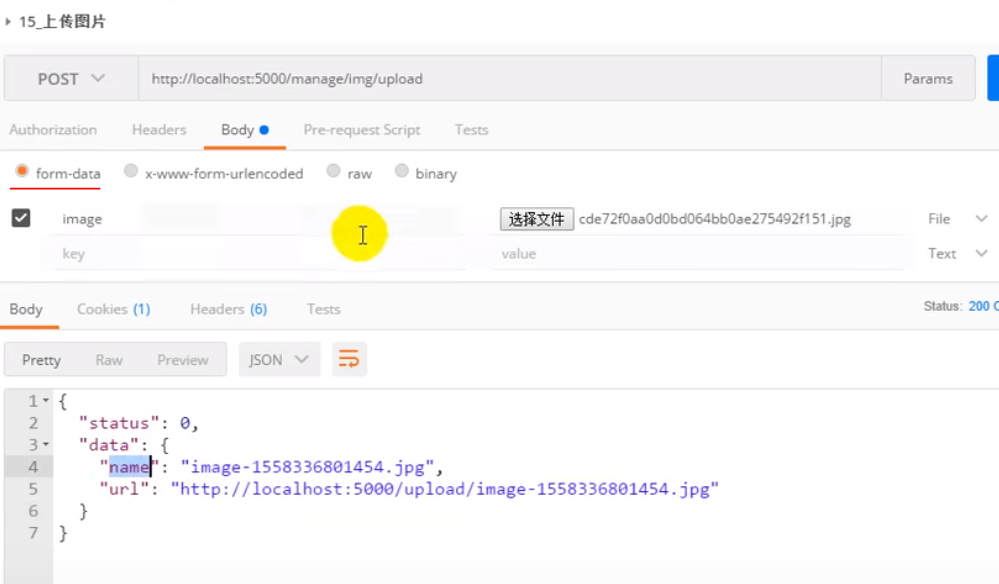Select the binary radio button
Image resolution: width=999 pixels, height=584 pixels.
tap(401, 171)
